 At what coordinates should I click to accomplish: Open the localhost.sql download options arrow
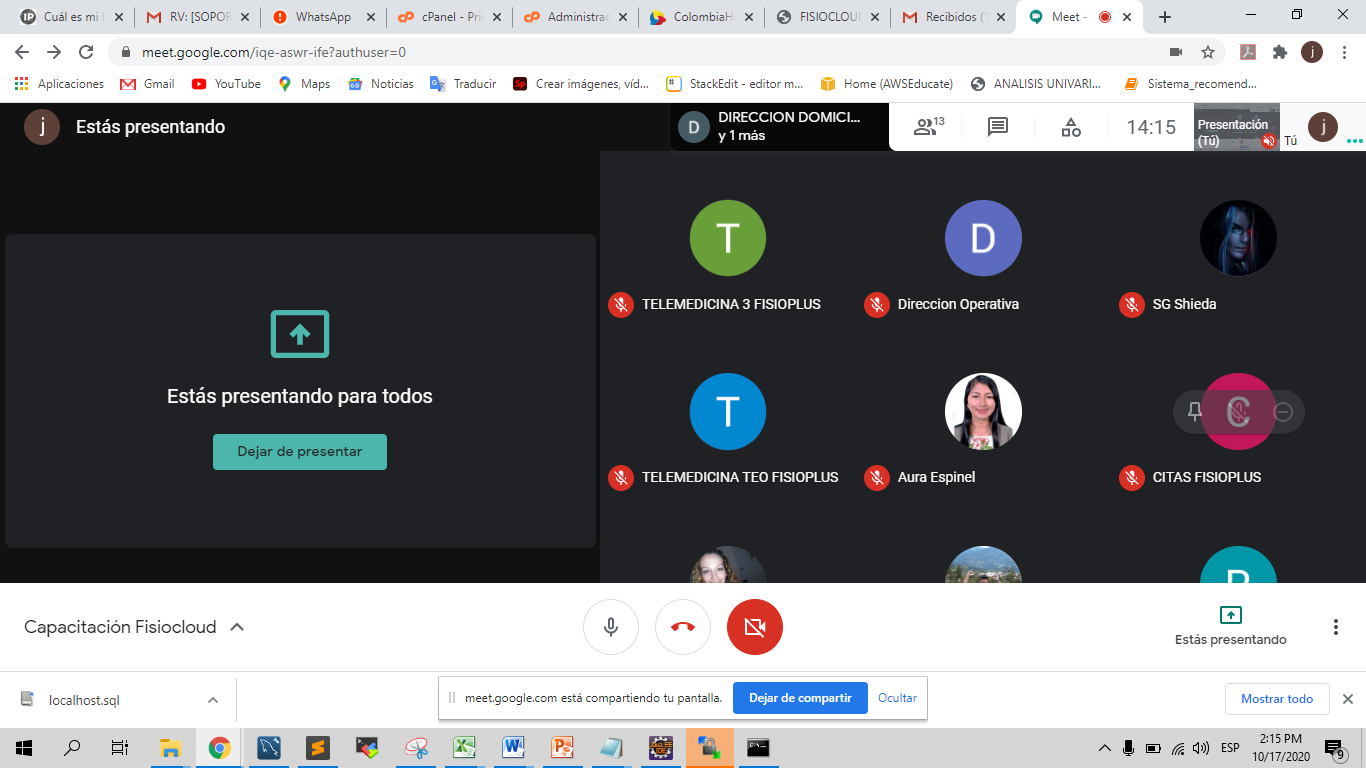pos(213,700)
